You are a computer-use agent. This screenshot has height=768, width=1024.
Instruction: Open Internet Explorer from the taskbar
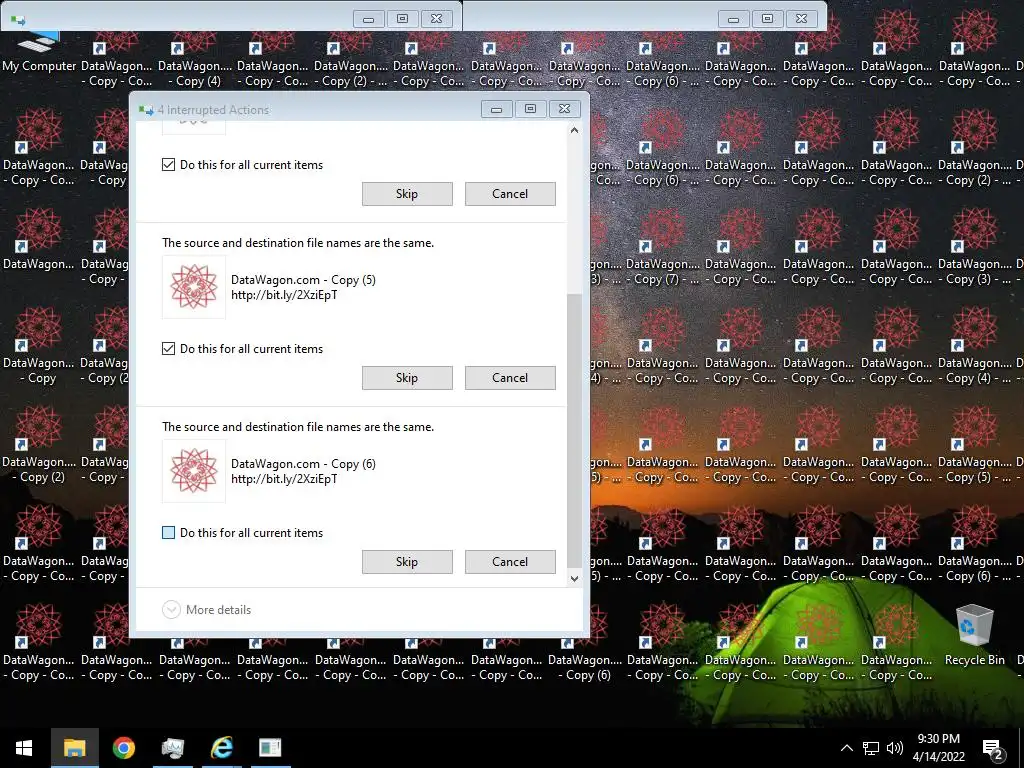tap(221, 748)
